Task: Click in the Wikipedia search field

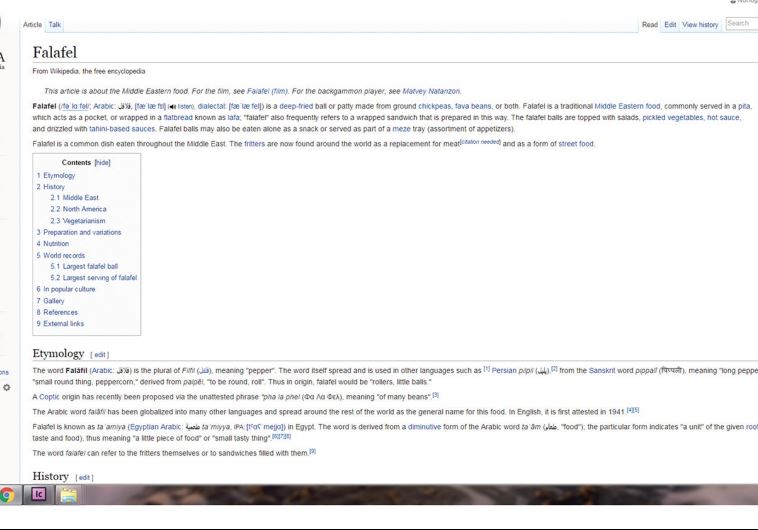Action: click(x=740, y=23)
